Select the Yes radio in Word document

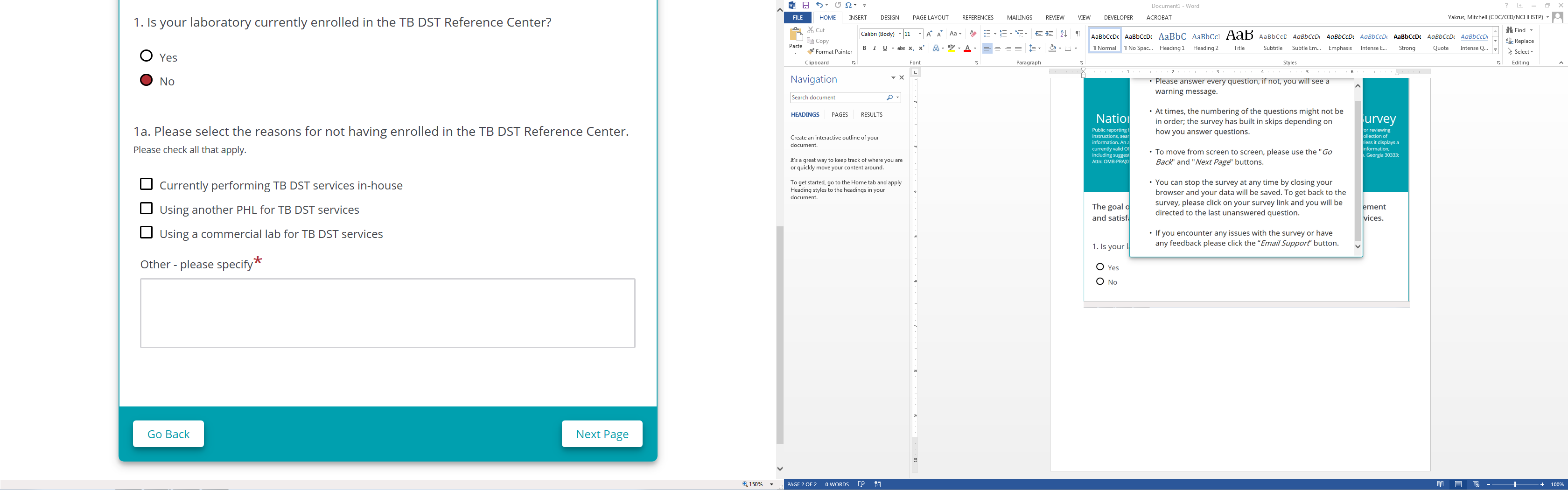point(1100,267)
